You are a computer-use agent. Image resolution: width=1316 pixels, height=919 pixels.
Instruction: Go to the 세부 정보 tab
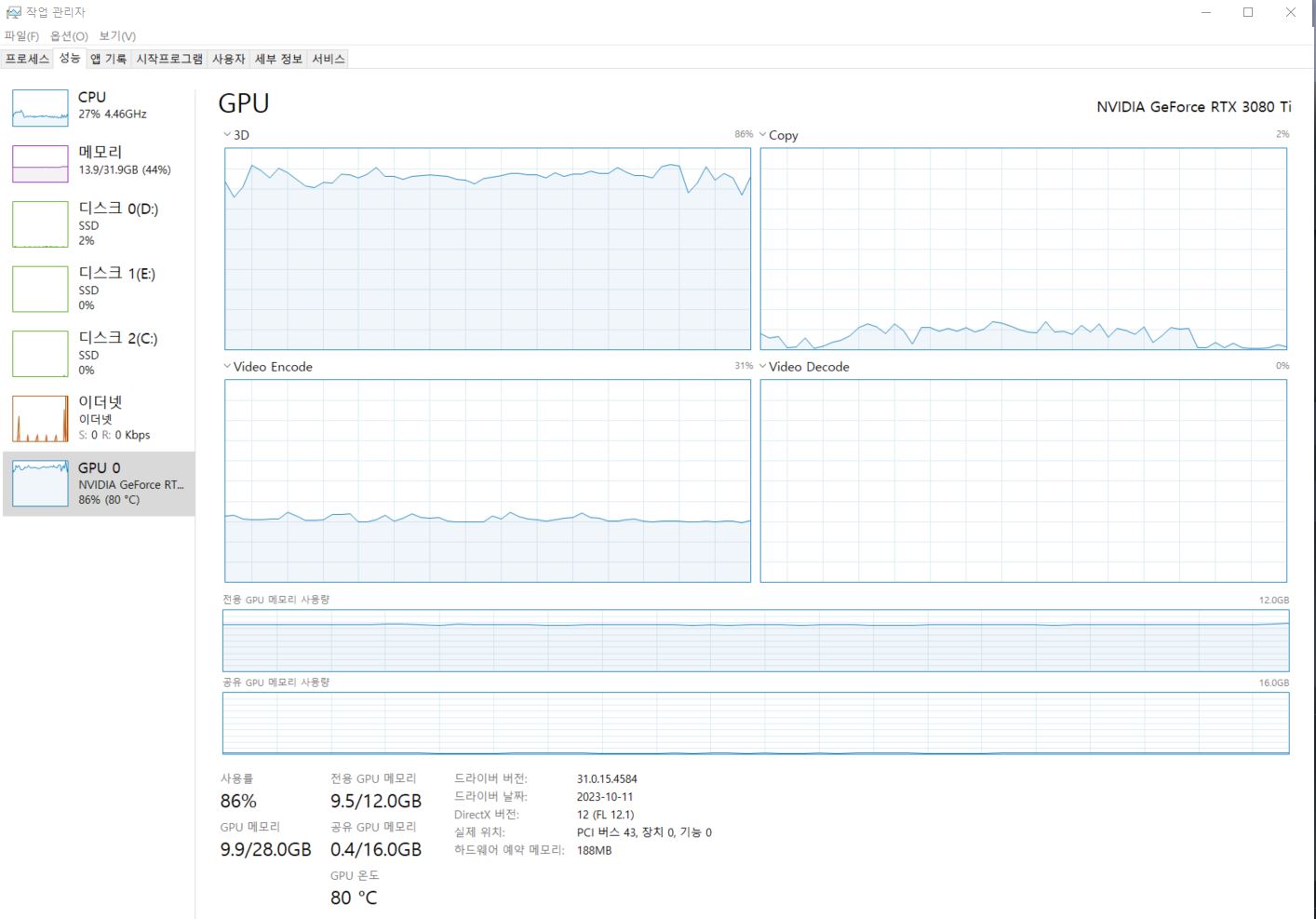coord(278,59)
